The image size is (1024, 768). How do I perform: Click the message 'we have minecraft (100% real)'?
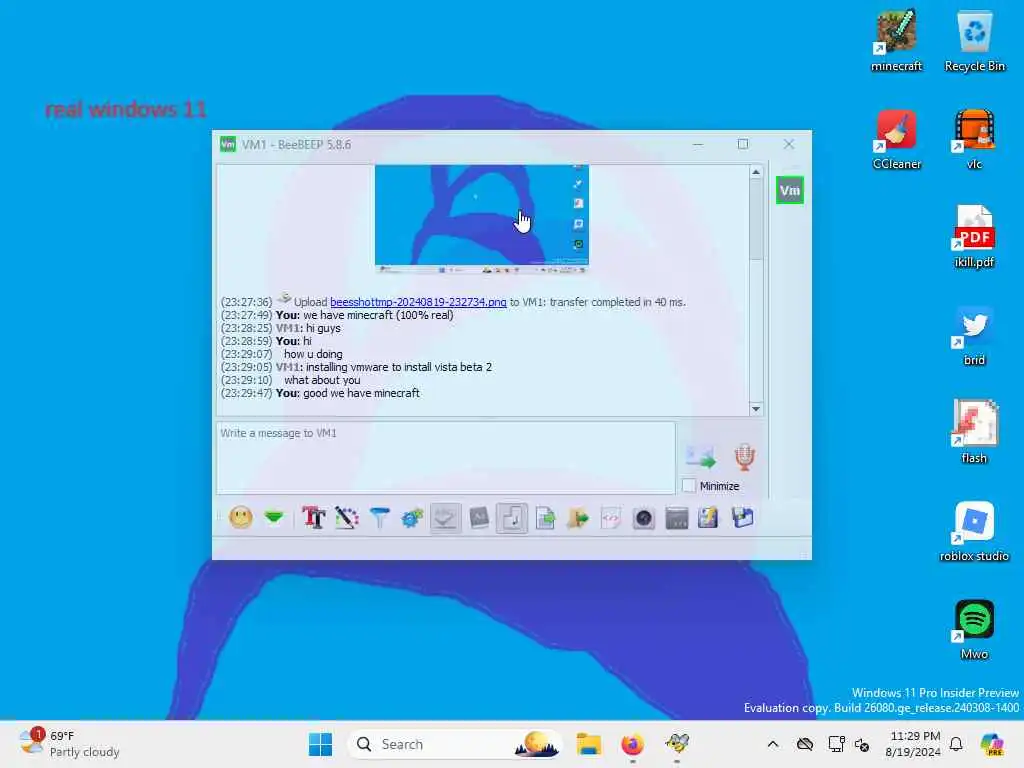[377, 315]
